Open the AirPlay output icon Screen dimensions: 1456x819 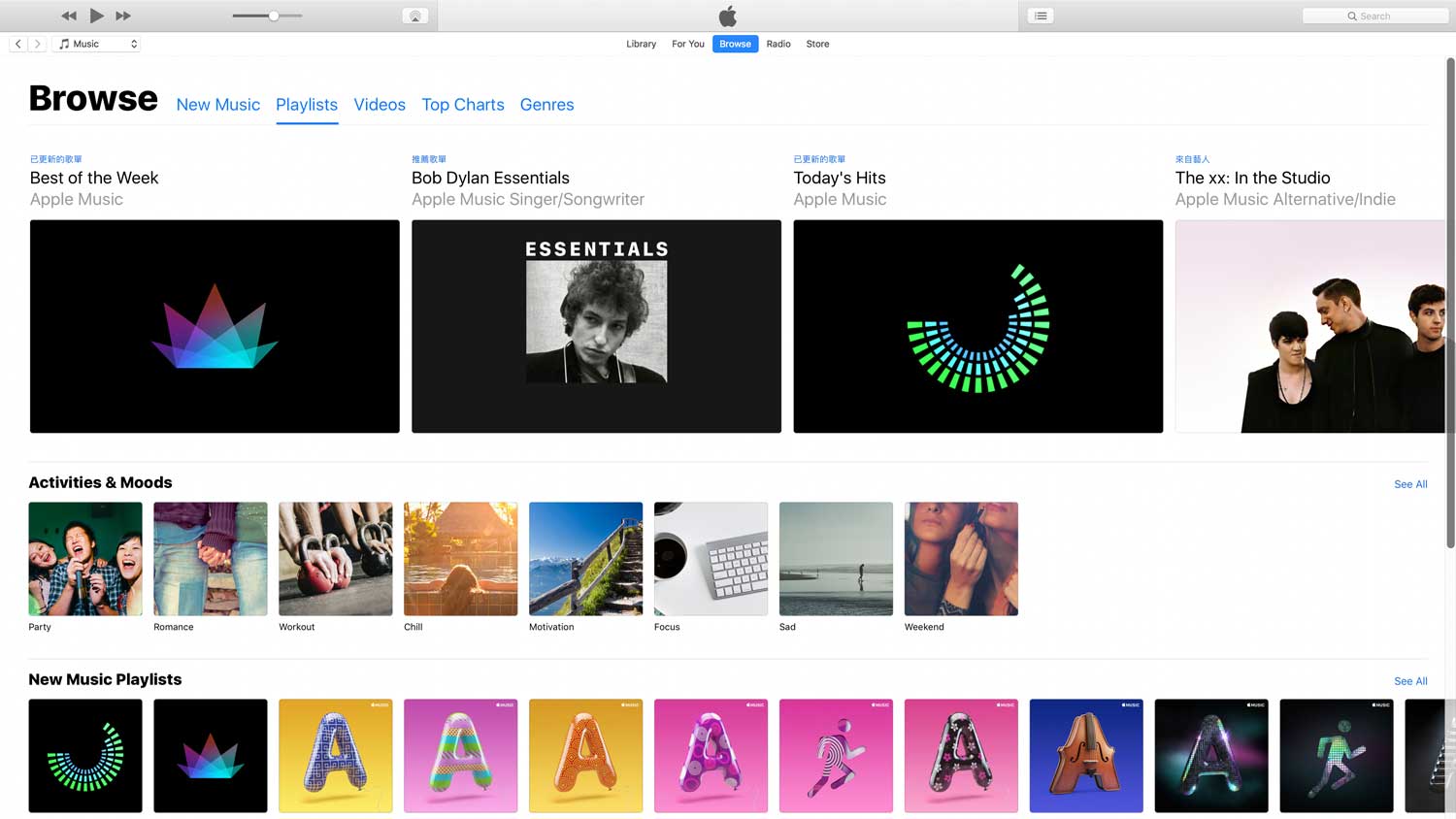coord(414,16)
